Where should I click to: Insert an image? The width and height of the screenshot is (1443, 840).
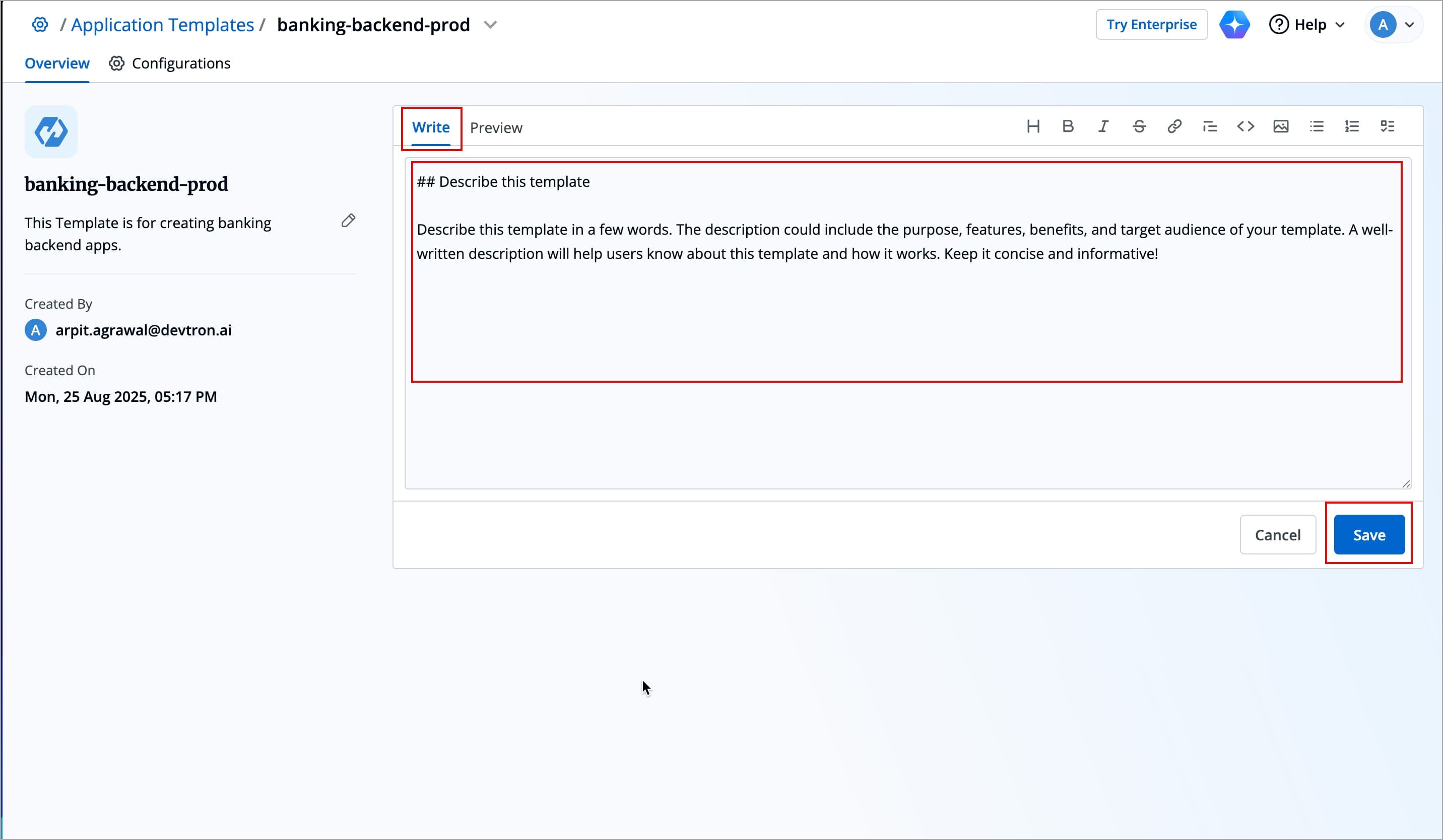click(1281, 126)
